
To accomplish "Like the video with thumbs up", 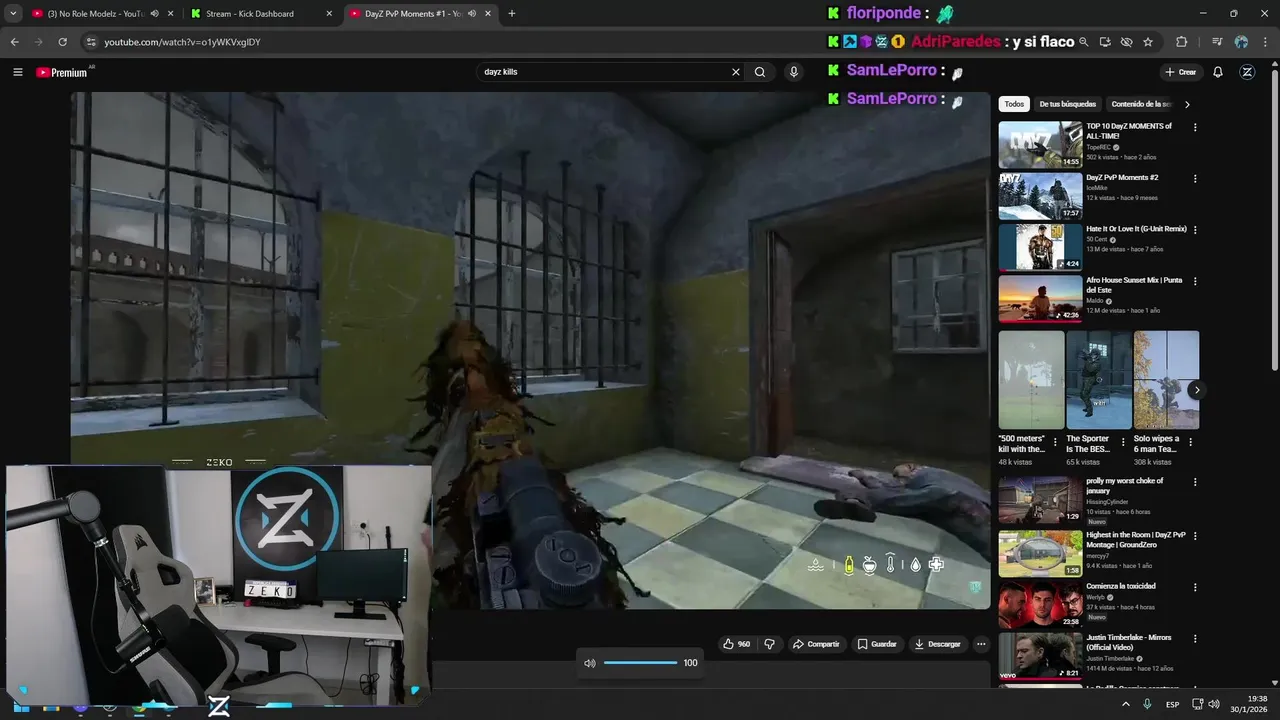I will 736,644.
